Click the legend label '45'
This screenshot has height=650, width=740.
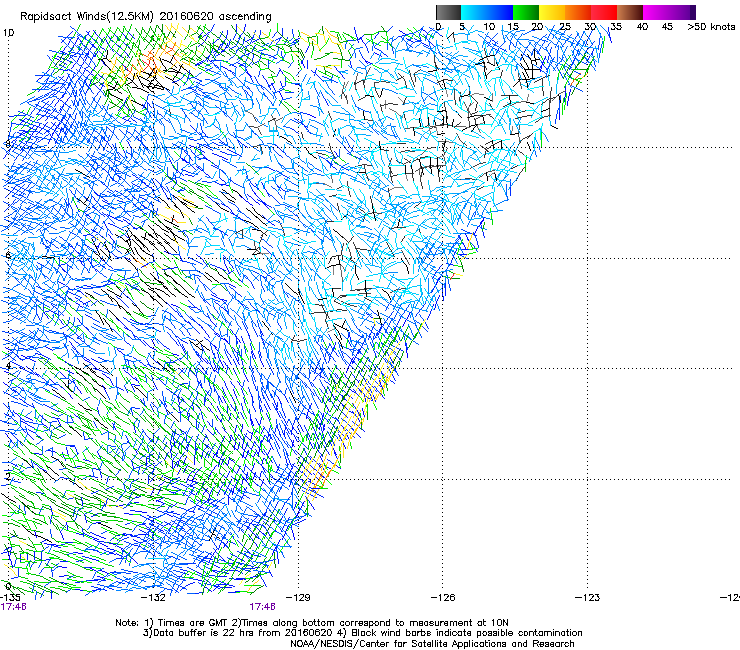tap(667, 27)
